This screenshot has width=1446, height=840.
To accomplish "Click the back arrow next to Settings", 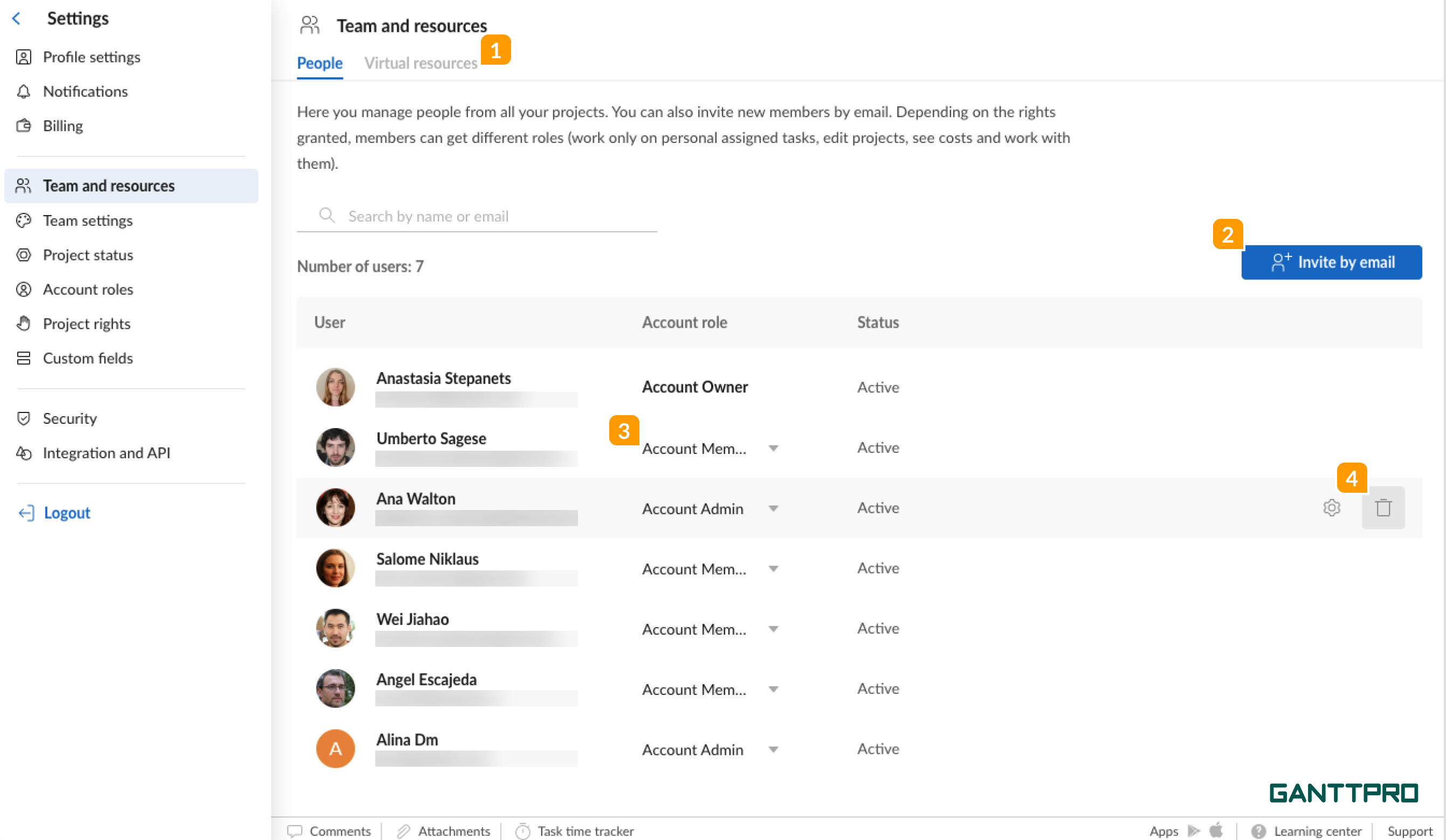I will pyautogui.click(x=17, y=18).
